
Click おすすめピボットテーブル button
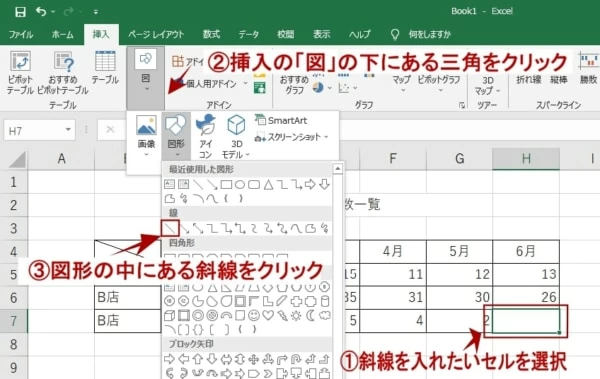click(63, 73)
